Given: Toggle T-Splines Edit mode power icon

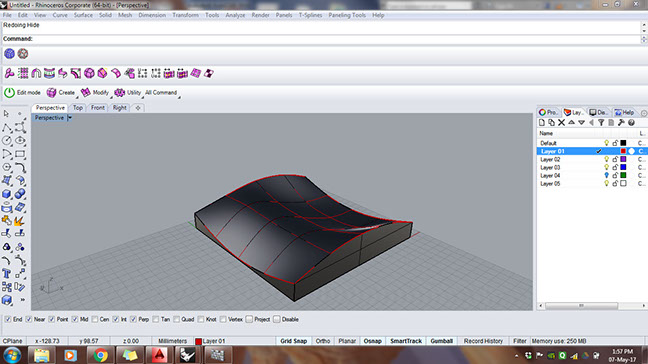Looking at the screenshot, I should coord(9,93).
